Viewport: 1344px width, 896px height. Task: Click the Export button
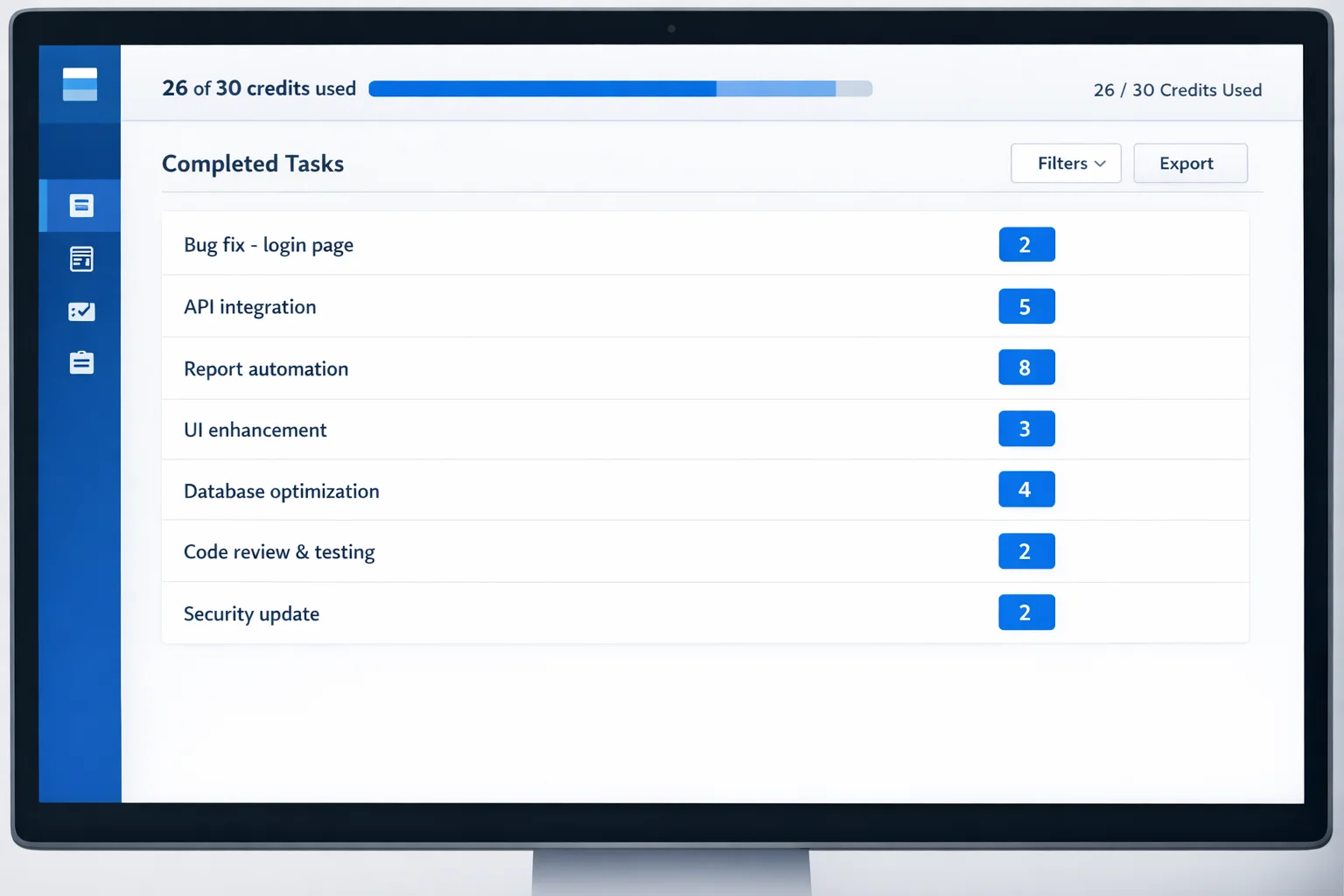tap(1189, 163)
